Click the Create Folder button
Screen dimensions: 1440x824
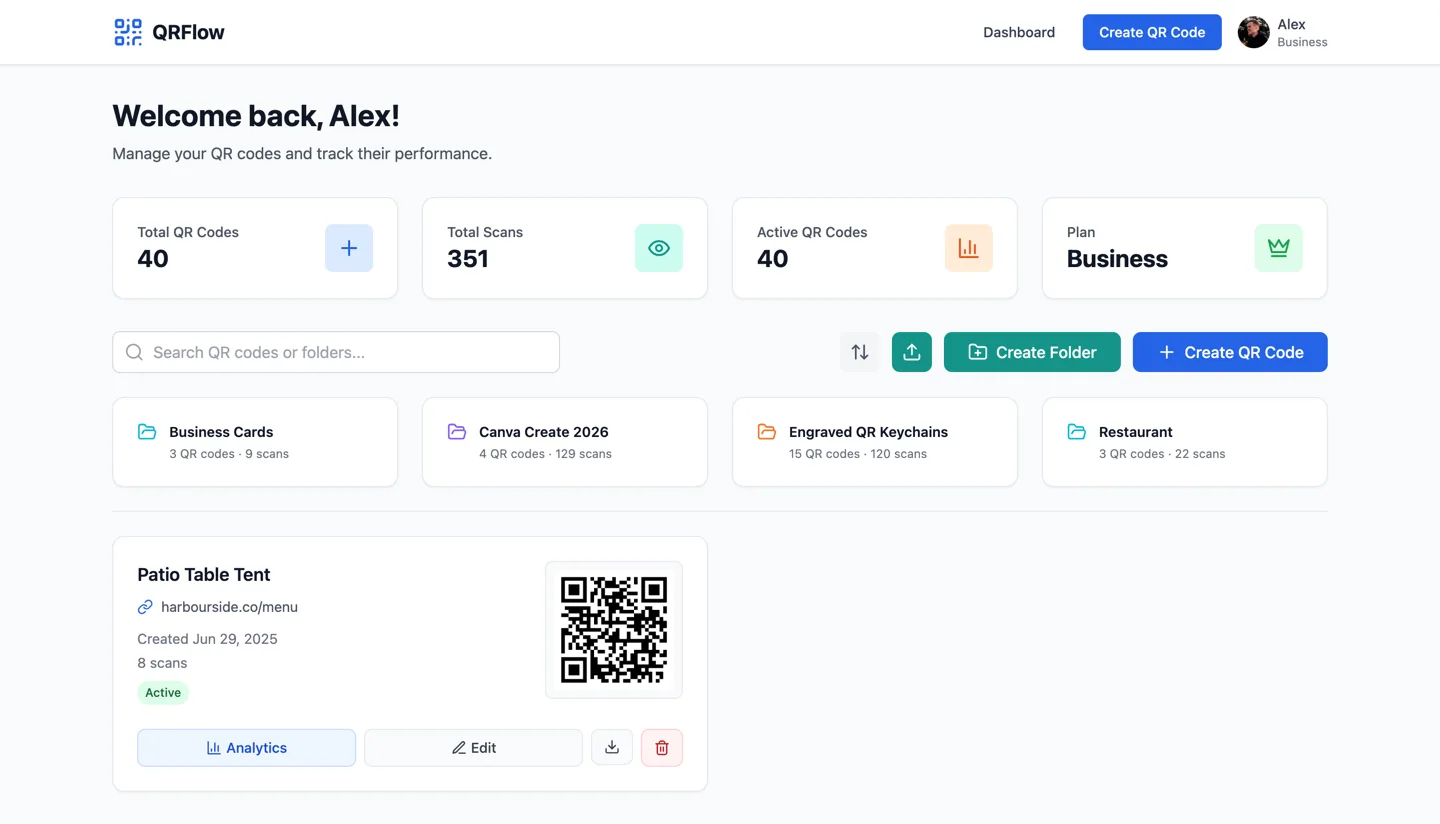coord(1032,352)
